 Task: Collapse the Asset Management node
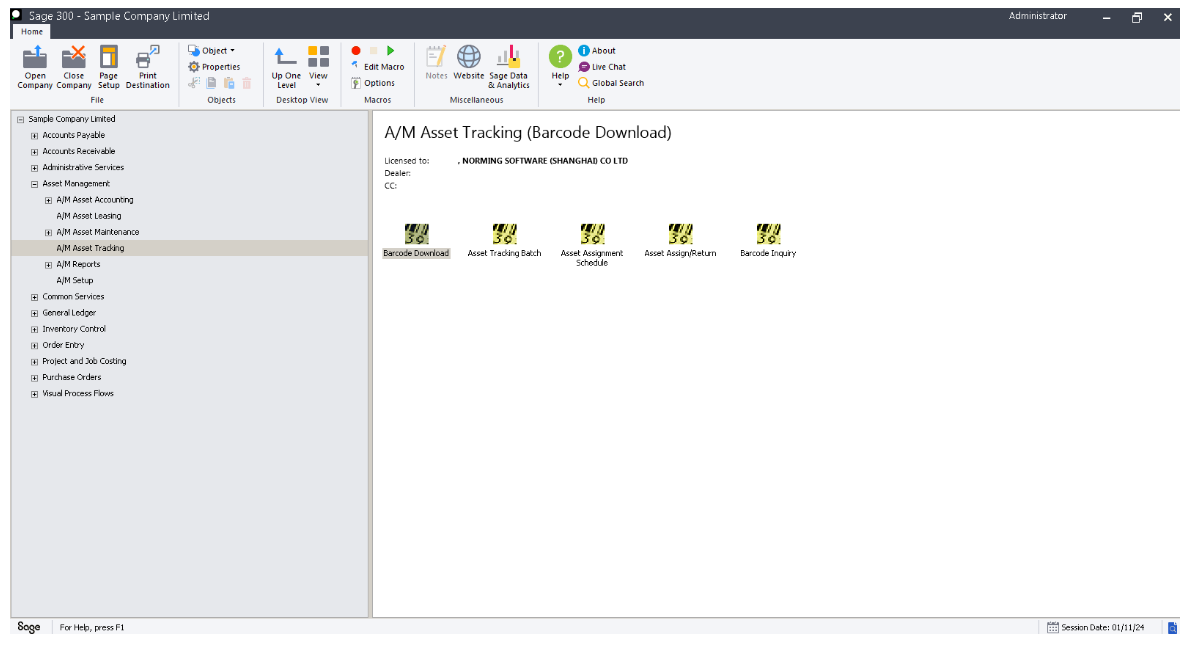(34, 184)
